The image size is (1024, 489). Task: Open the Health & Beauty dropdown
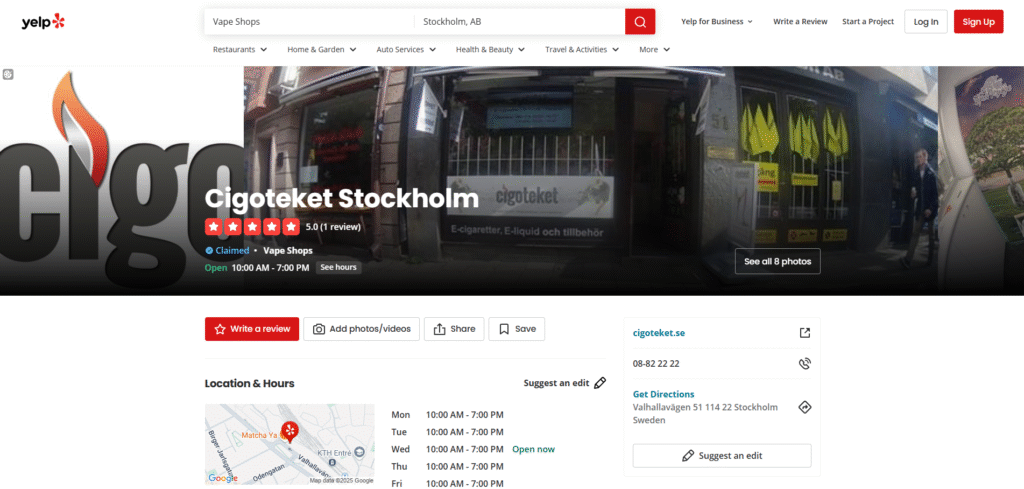[490, 50]
